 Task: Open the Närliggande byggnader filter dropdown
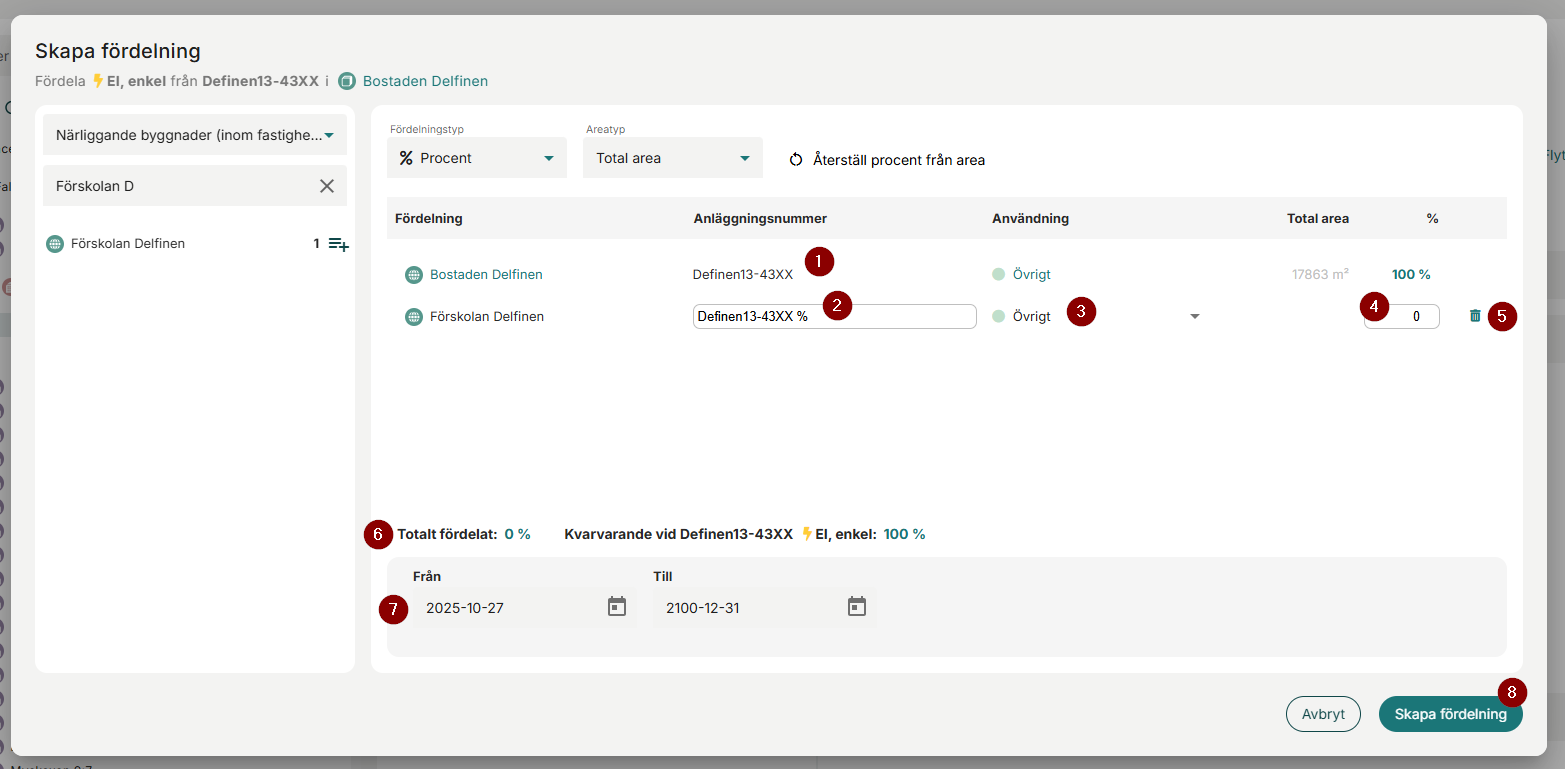pyautogui.click(x=195, y=135)
